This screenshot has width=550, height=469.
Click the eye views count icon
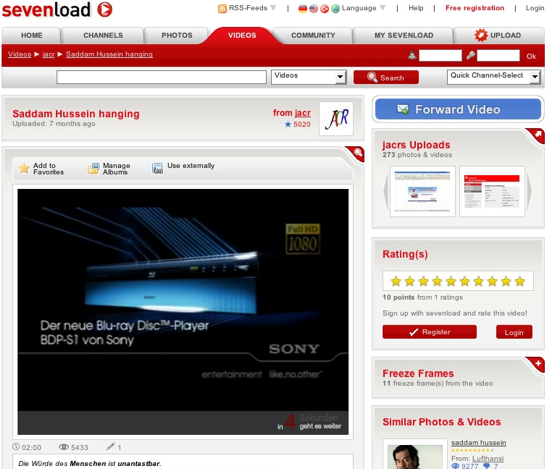(64, 447)
